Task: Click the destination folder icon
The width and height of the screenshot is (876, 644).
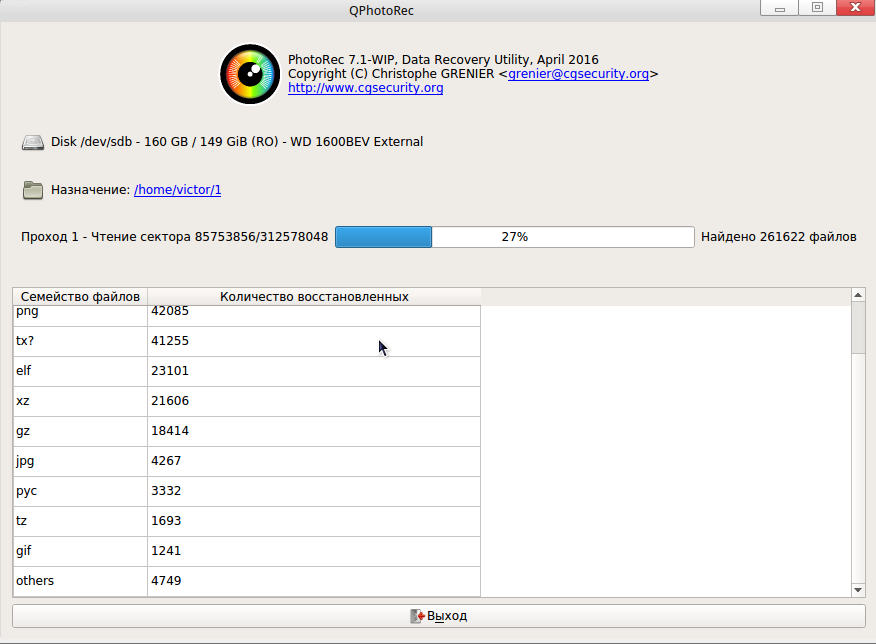Action: point(33,190)
